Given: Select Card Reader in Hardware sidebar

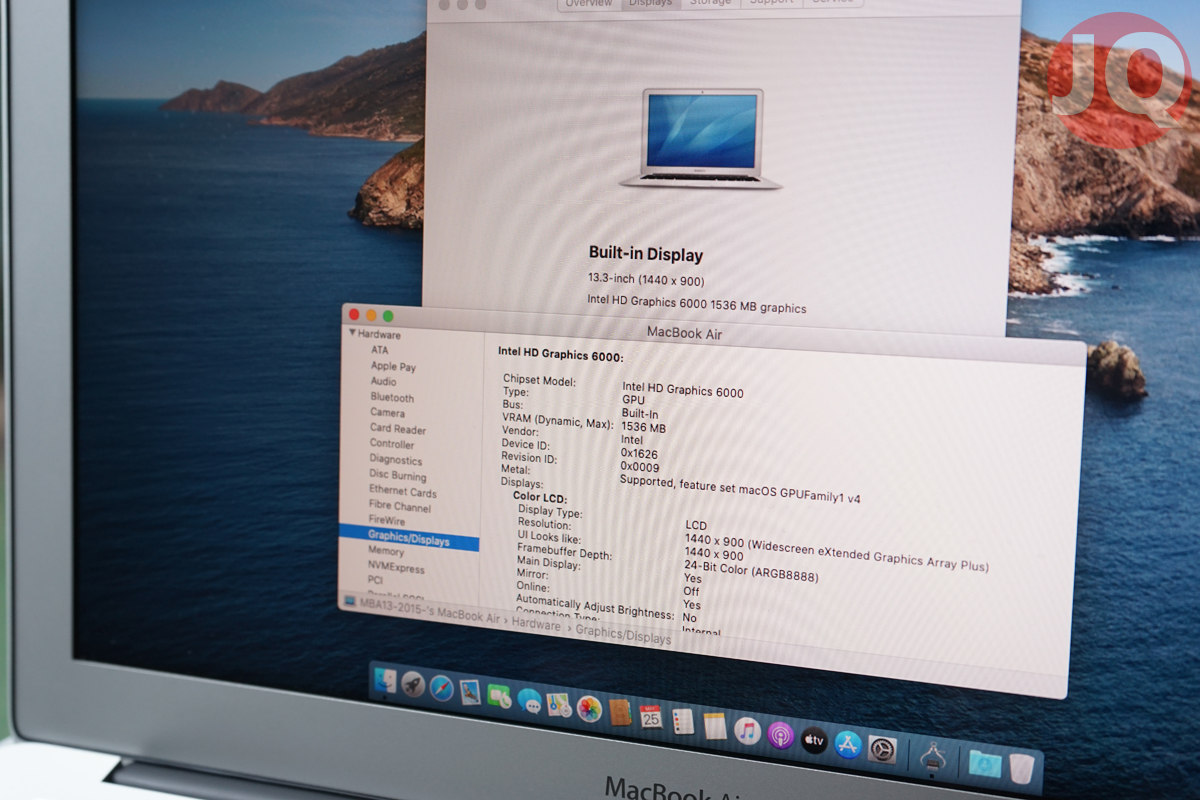Looking at the screenshot, I should point(397,429).
